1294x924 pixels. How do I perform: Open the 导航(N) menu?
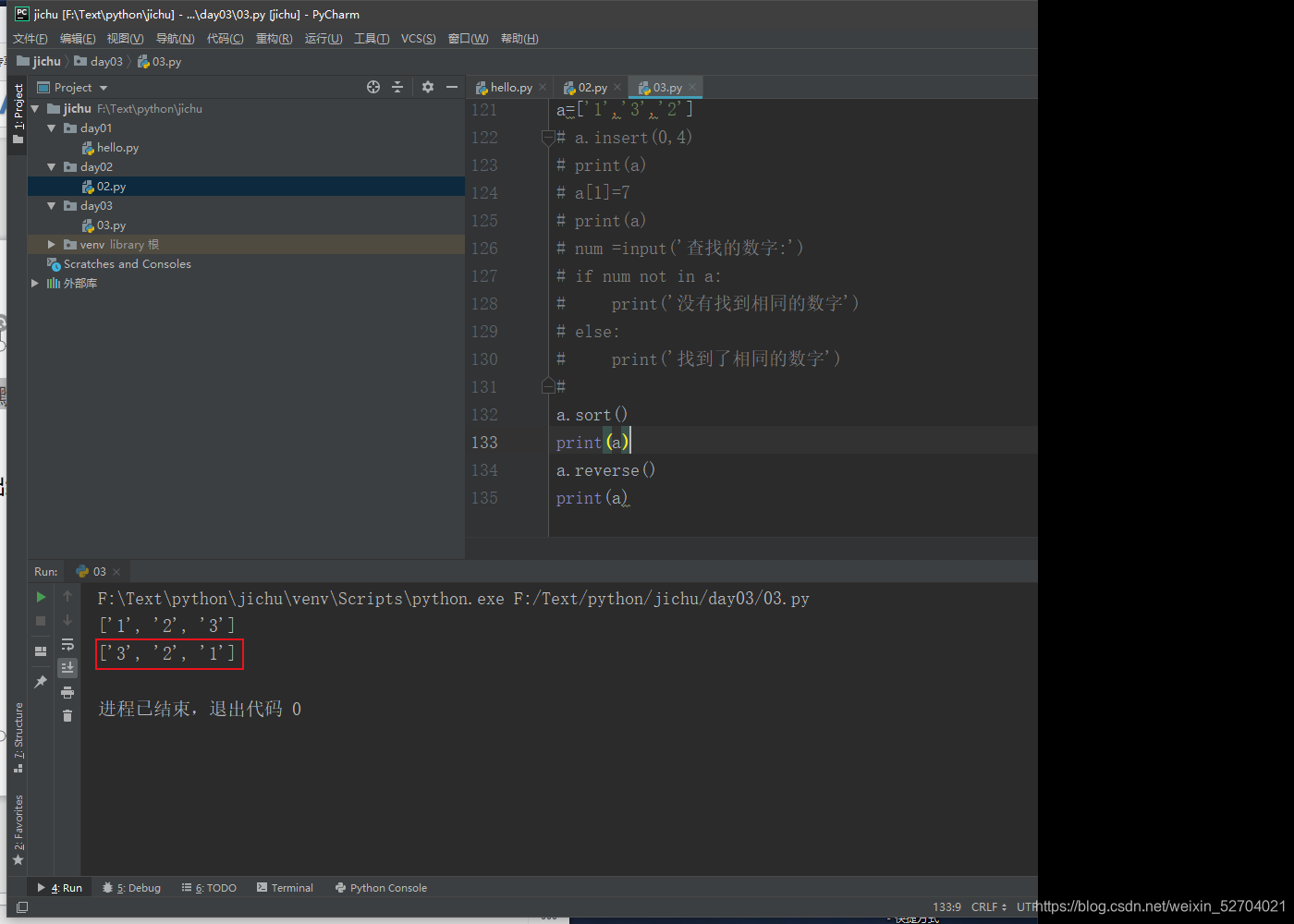click(176, 39)
